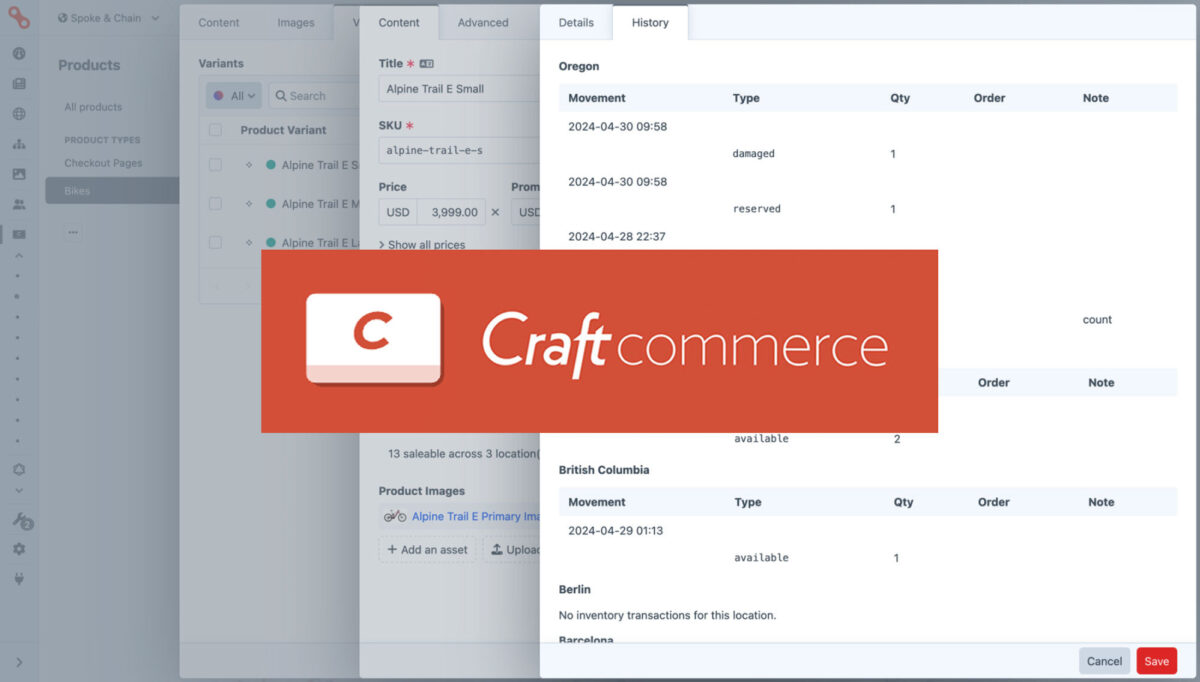Switch to the Details tab

point(576,22)
